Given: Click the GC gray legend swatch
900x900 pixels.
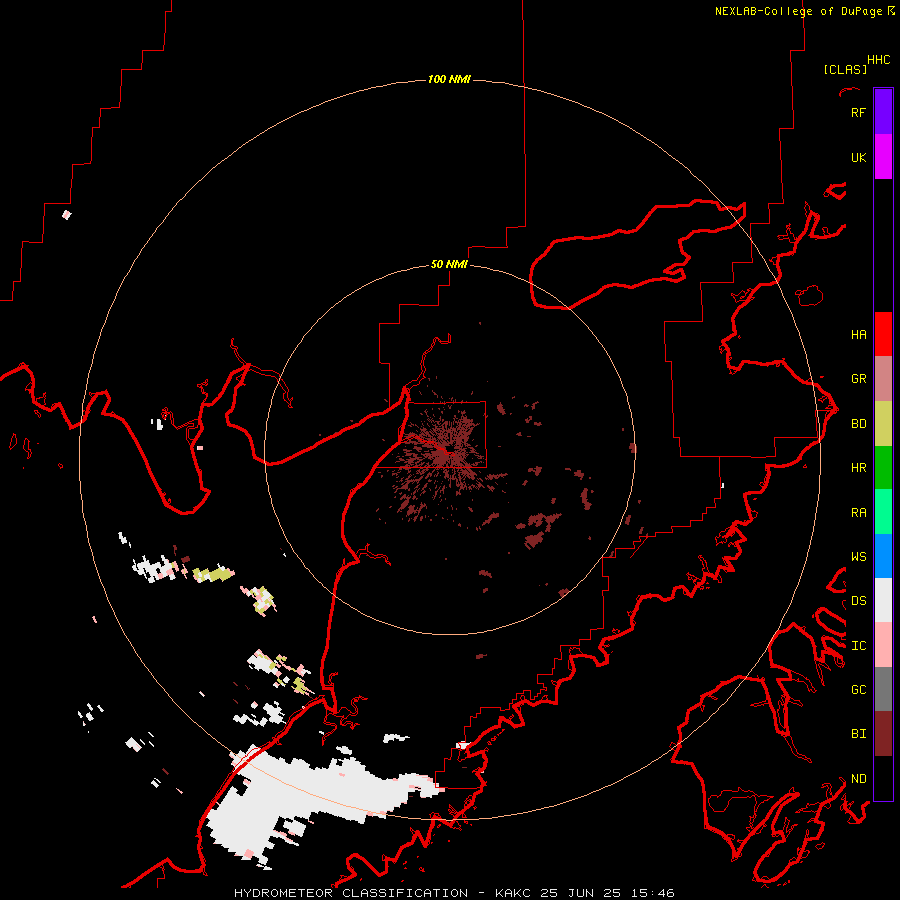Looking at the screenshot, I should [x=883, y=689].
